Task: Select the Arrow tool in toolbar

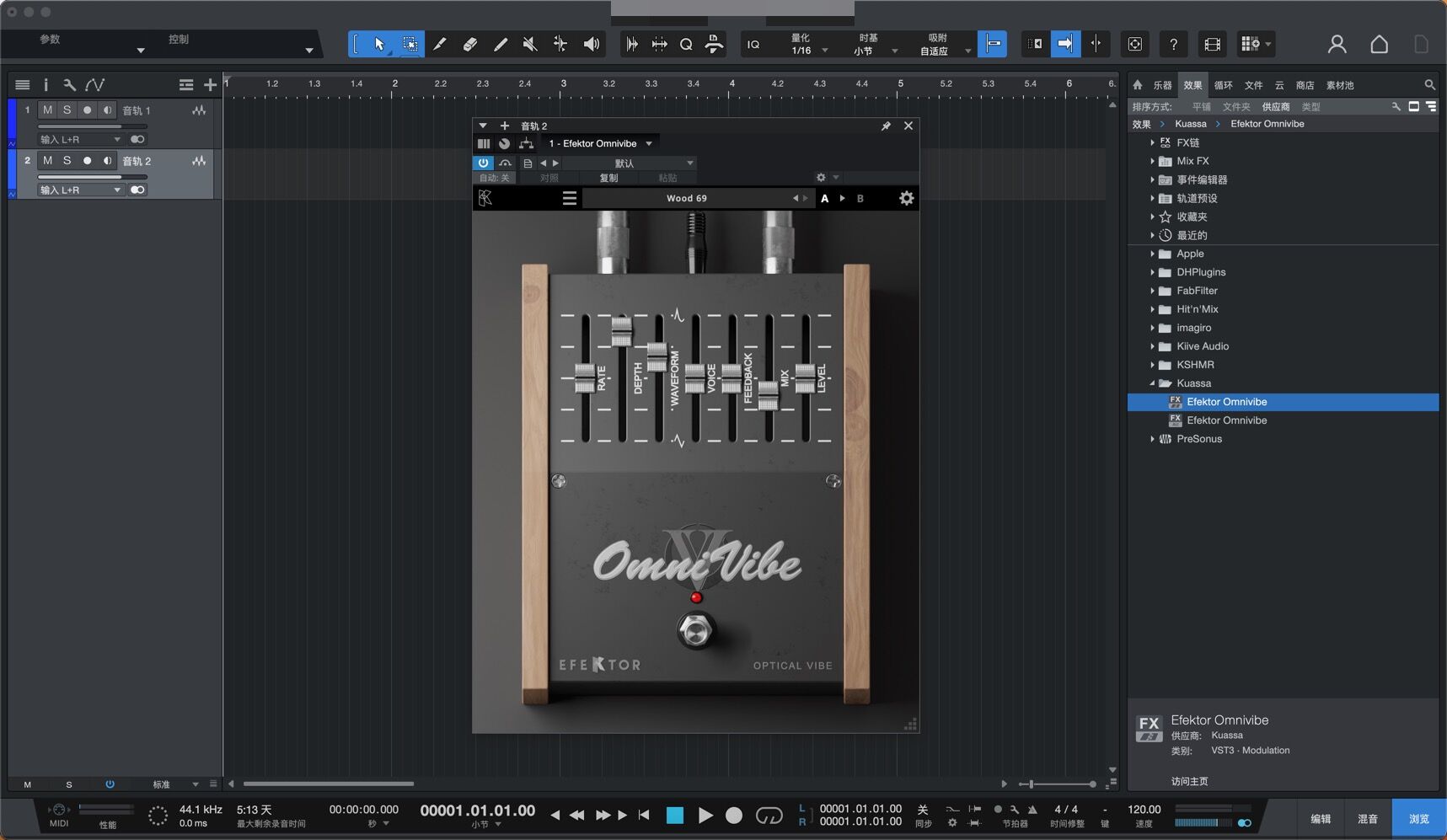Action: pyautogui.click(x=379, y=44)
